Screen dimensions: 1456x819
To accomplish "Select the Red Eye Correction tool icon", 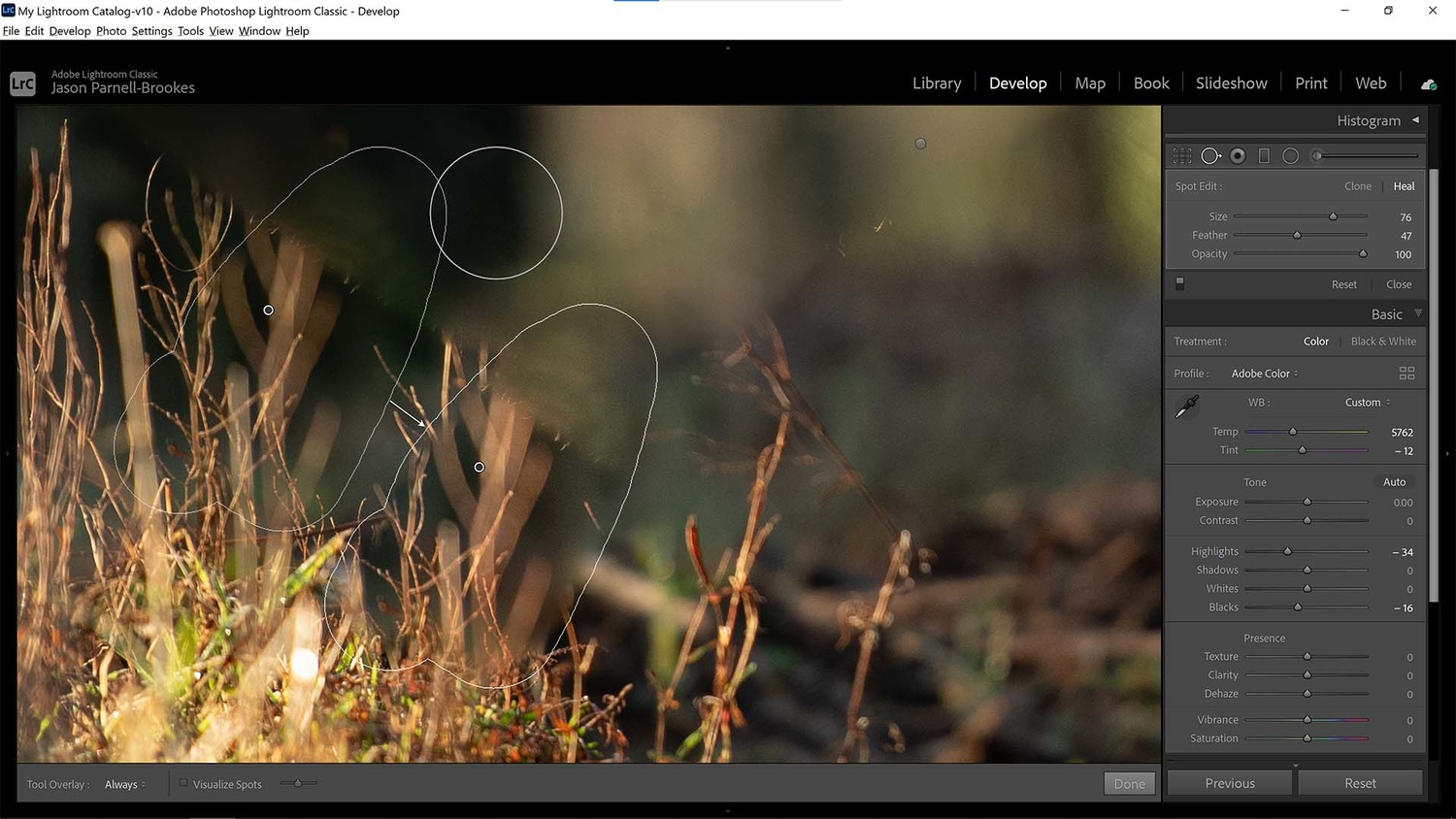I will [x=1238, y=155].
